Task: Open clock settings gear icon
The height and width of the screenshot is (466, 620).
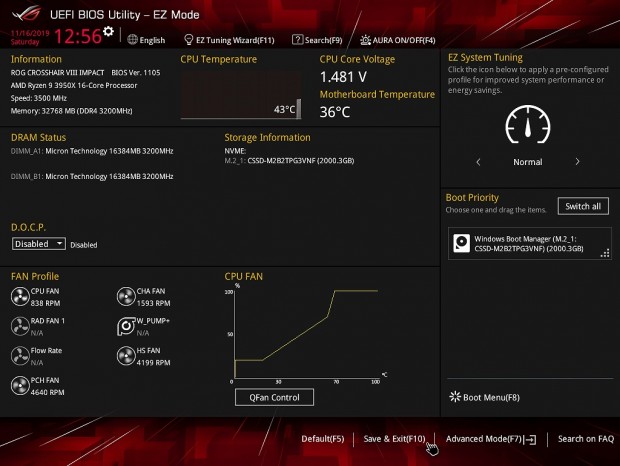Action: [108, 31]
